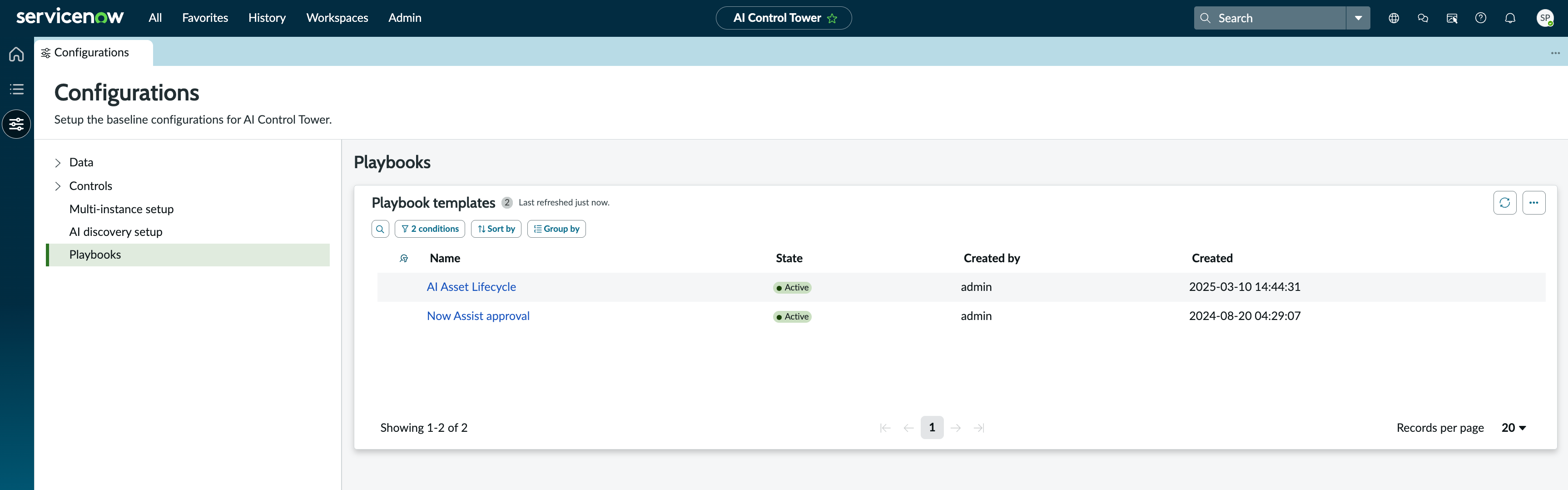Expand the Controls tree node
This screenshot has height=490, width=1568.
[x=58, y=186]
